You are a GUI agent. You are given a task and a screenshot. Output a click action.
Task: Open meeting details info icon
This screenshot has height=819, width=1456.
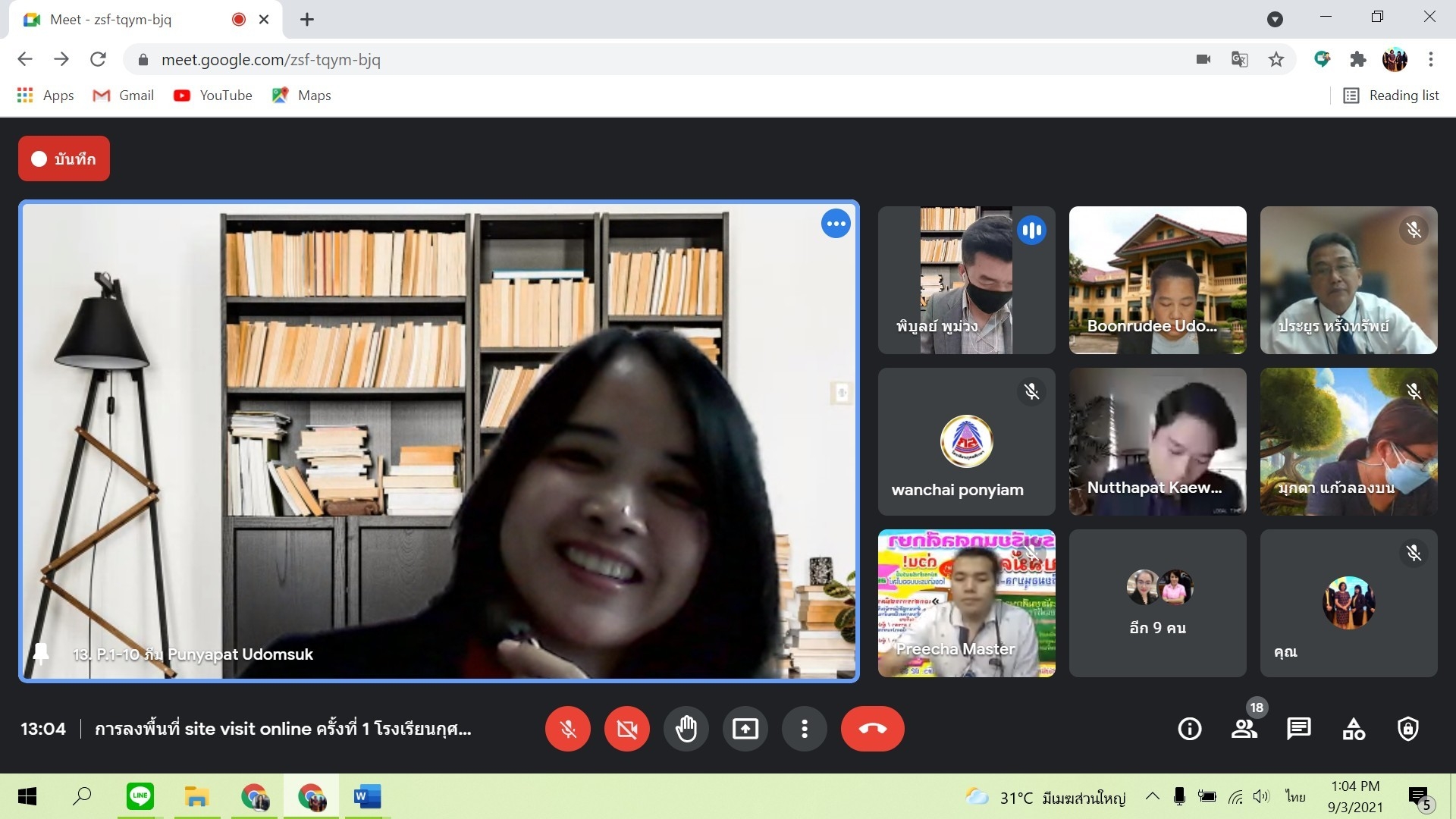pos(1189,729)
